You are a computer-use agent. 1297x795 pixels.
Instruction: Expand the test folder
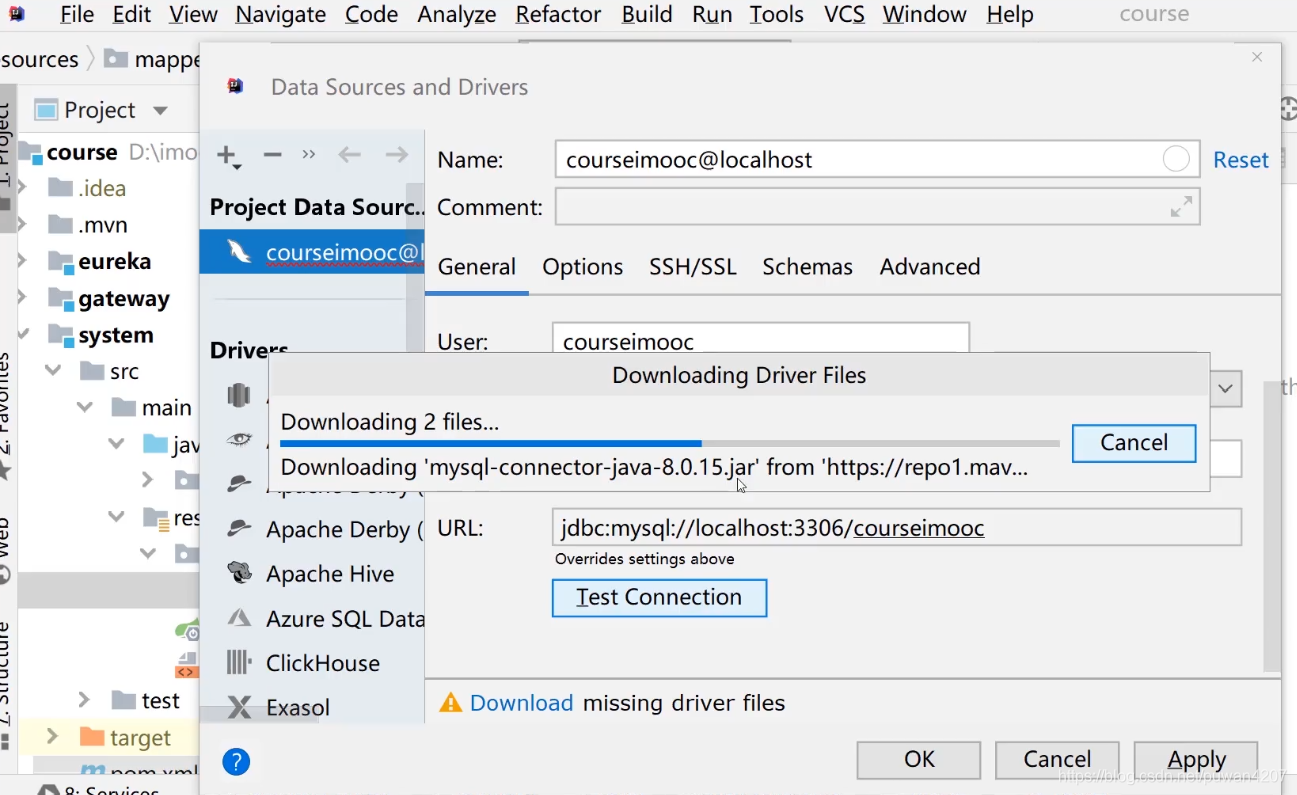85,700
